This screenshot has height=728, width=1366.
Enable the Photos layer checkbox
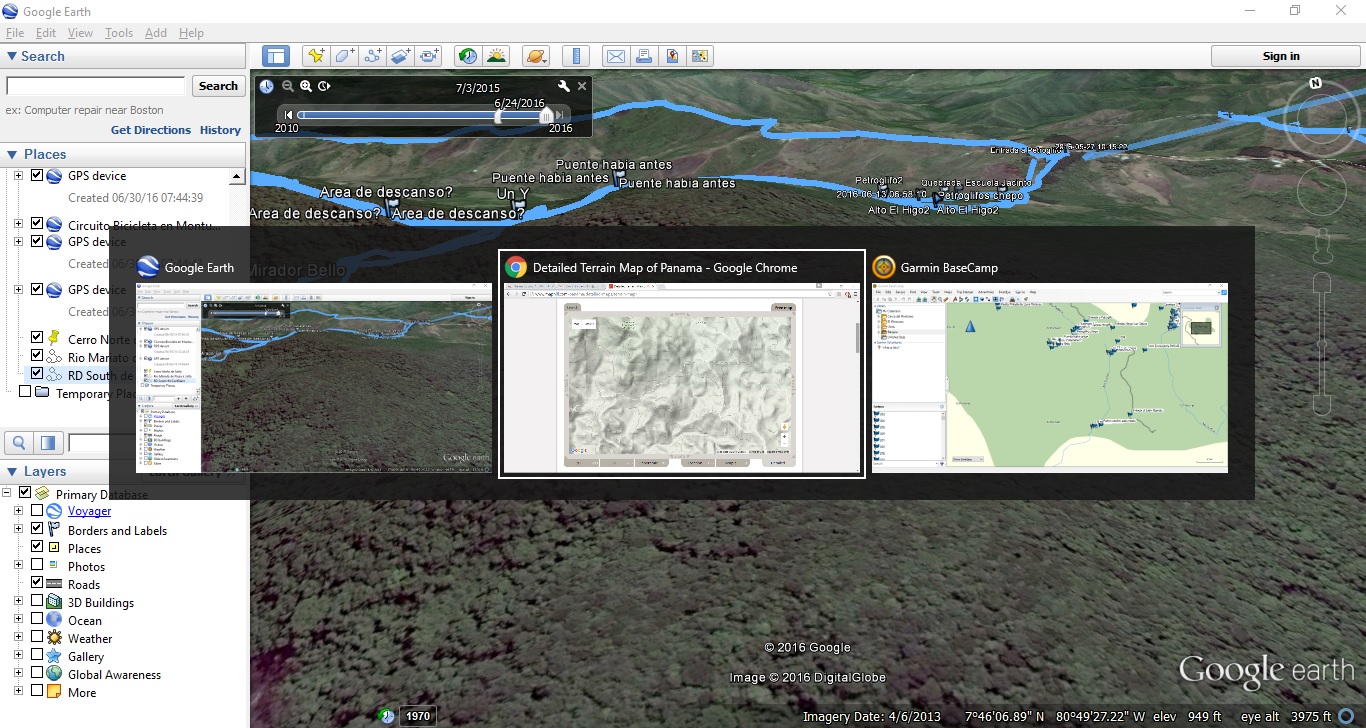coord(37,565)
